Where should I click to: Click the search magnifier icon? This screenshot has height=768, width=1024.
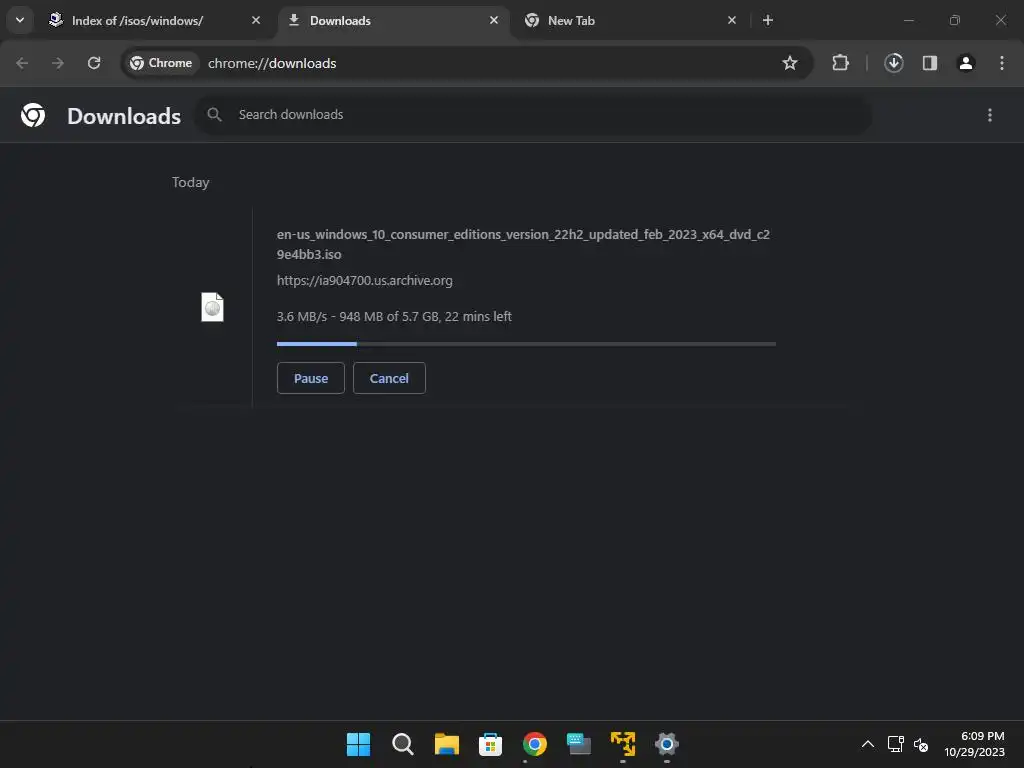[x=214, y=114]
